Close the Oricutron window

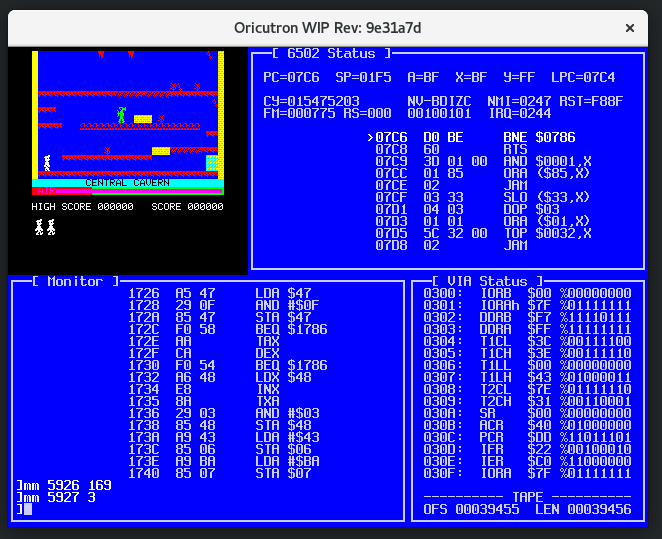(629, 28)
